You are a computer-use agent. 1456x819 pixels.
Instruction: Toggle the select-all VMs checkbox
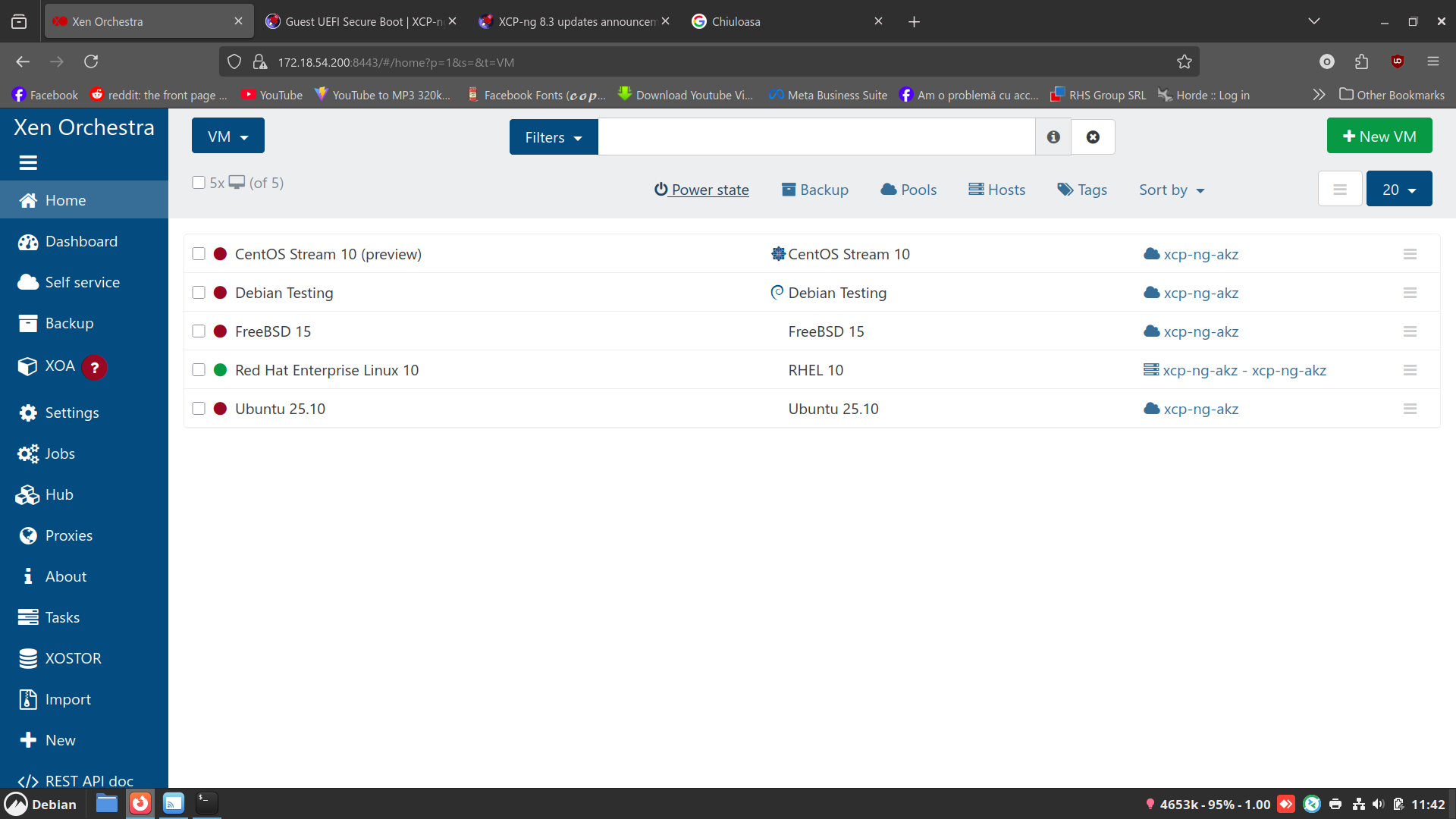pyautogui.click(x=199, y=183)
